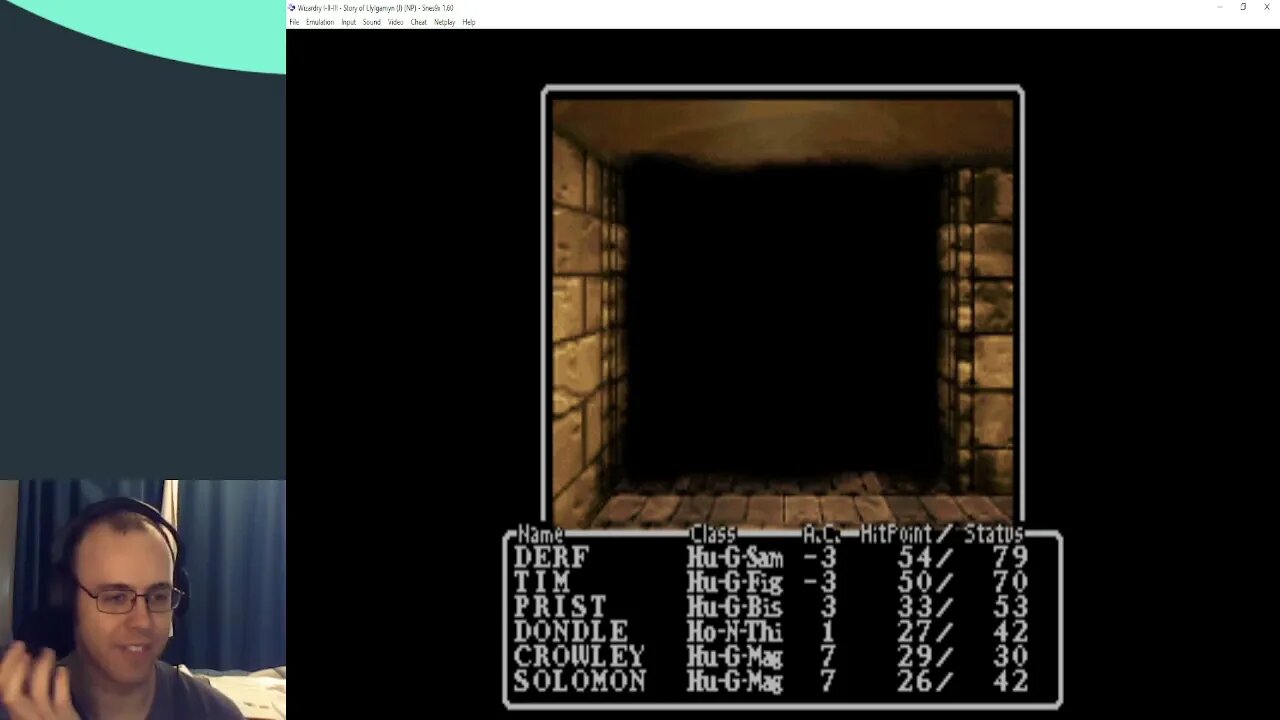
Task: Select party member DERF
Action: [551, 557]
